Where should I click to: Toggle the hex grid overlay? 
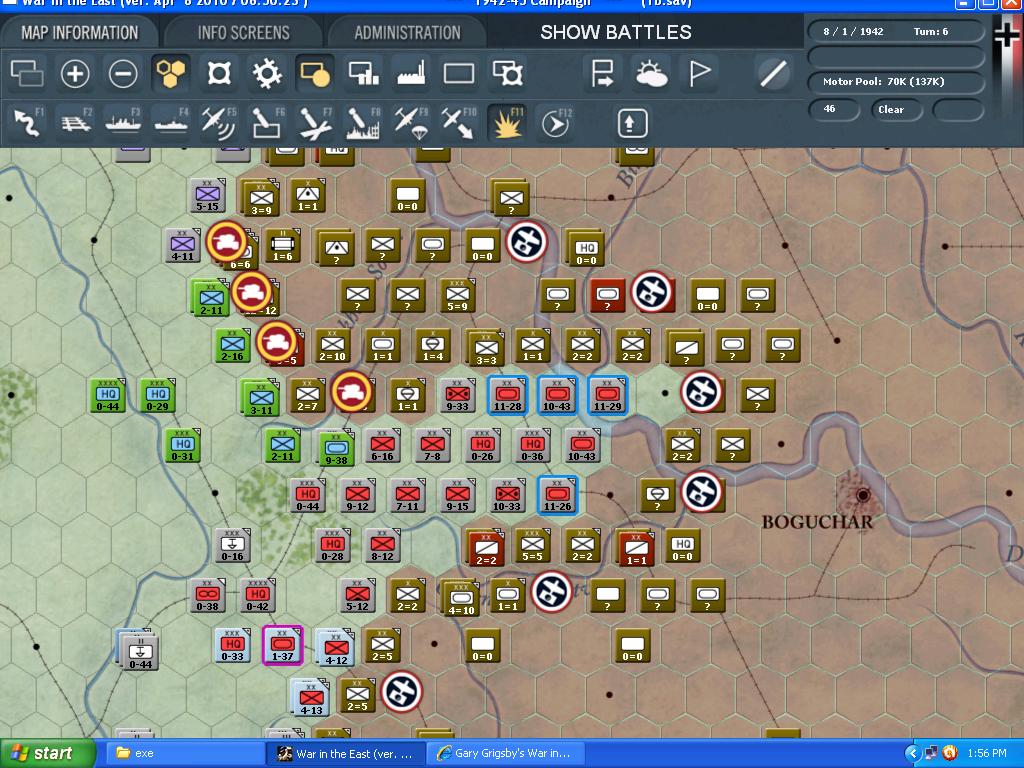click(x=170, y=73)
